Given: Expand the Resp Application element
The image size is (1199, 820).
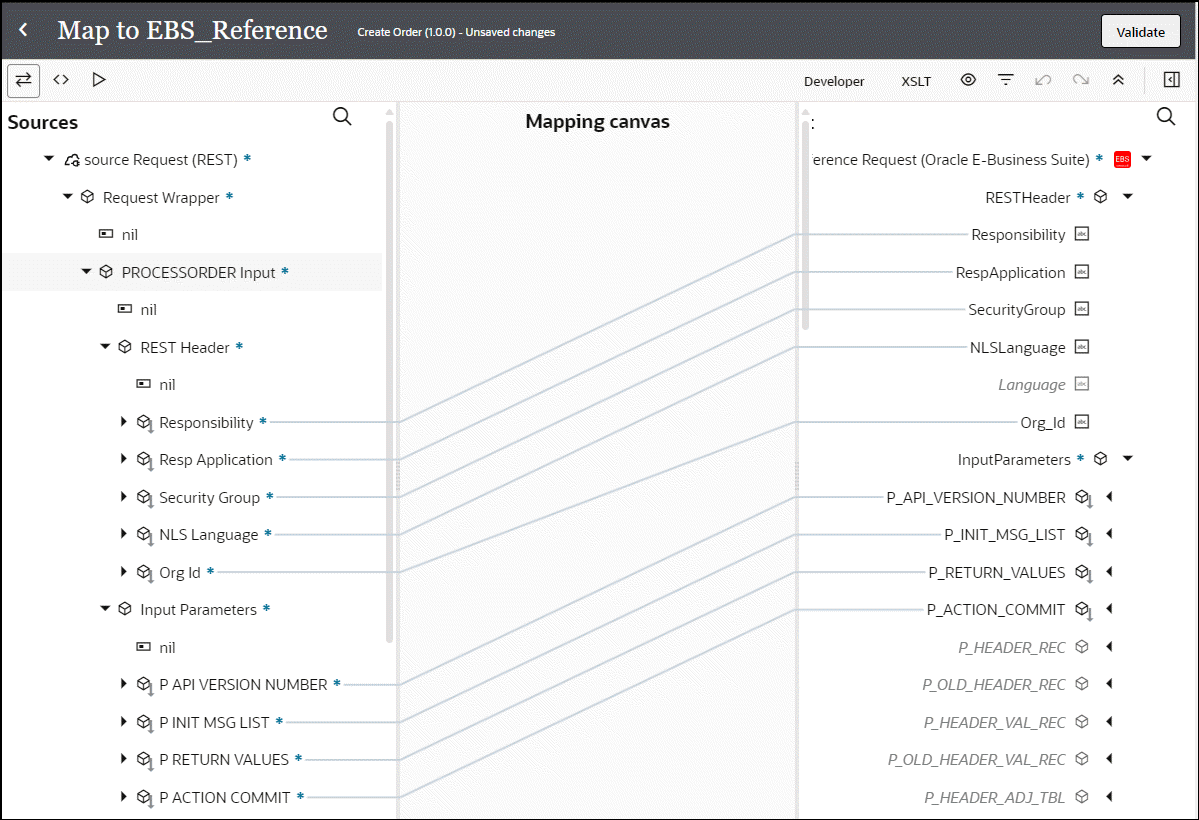Looking at the screenshot, I should click(x=124, y=459).
